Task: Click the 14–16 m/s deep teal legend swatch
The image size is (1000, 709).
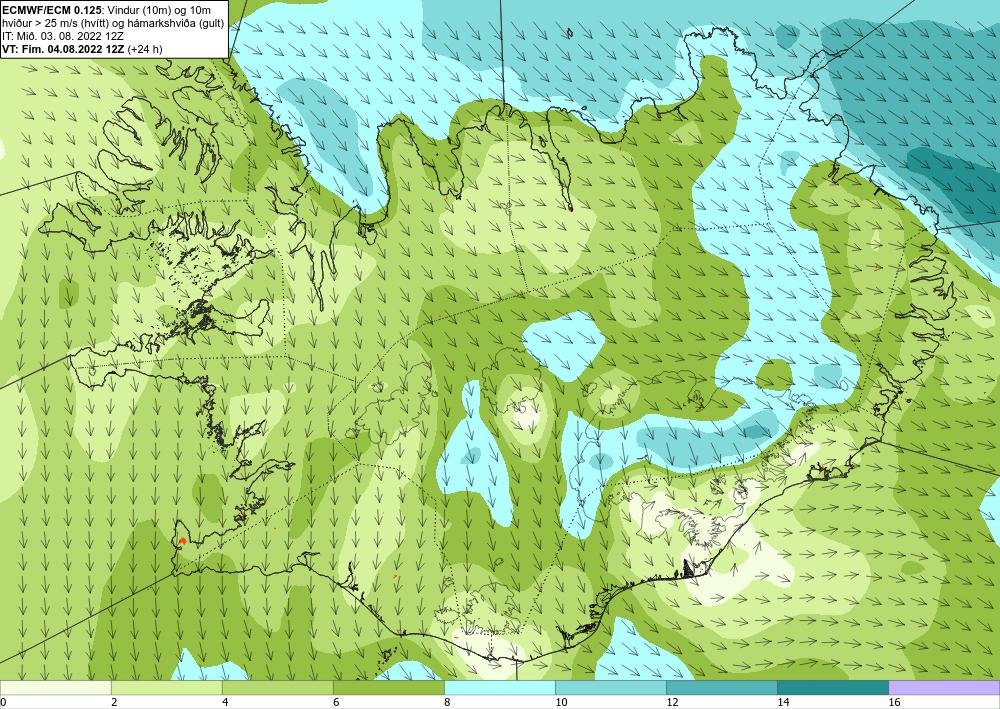Action: pos(832,687)
